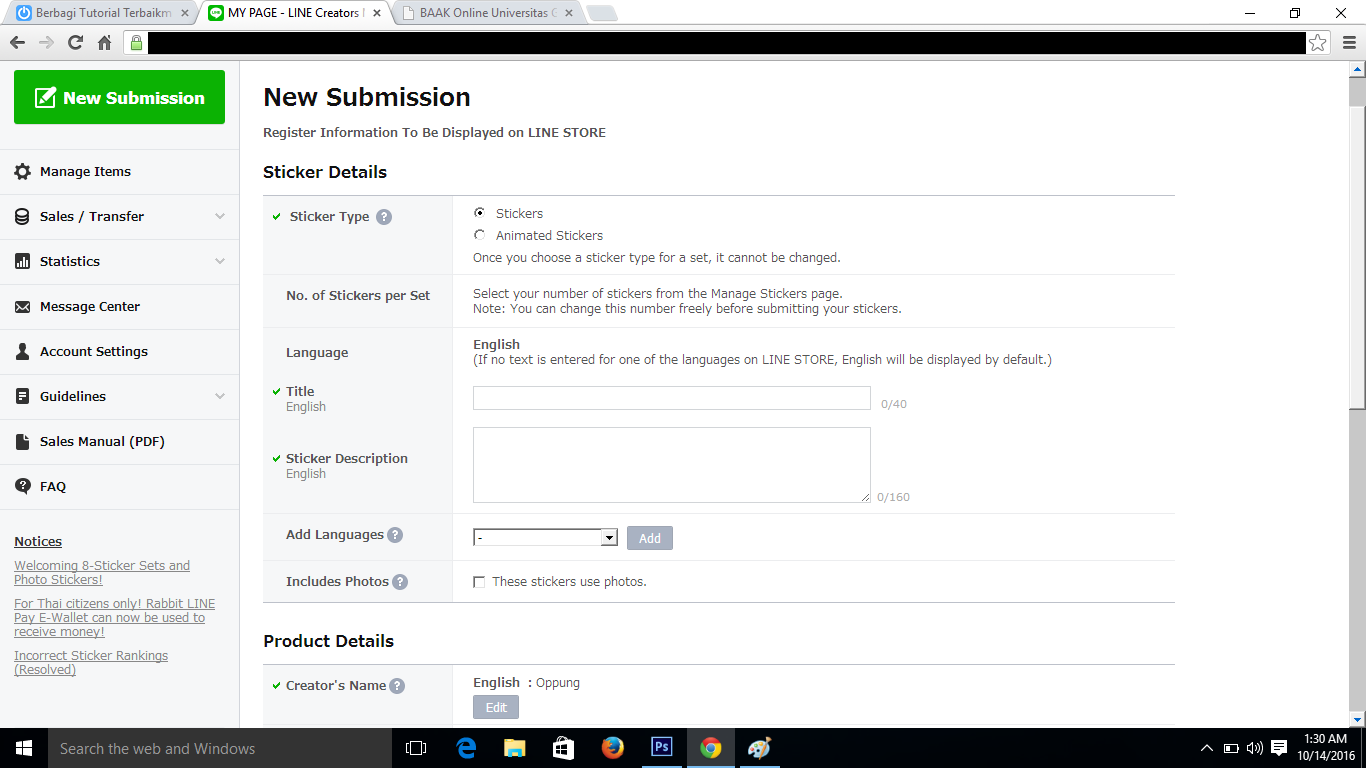
Task: Select the MY PAGE - LINE Creators tab
Action: click(x=294, y=13)
